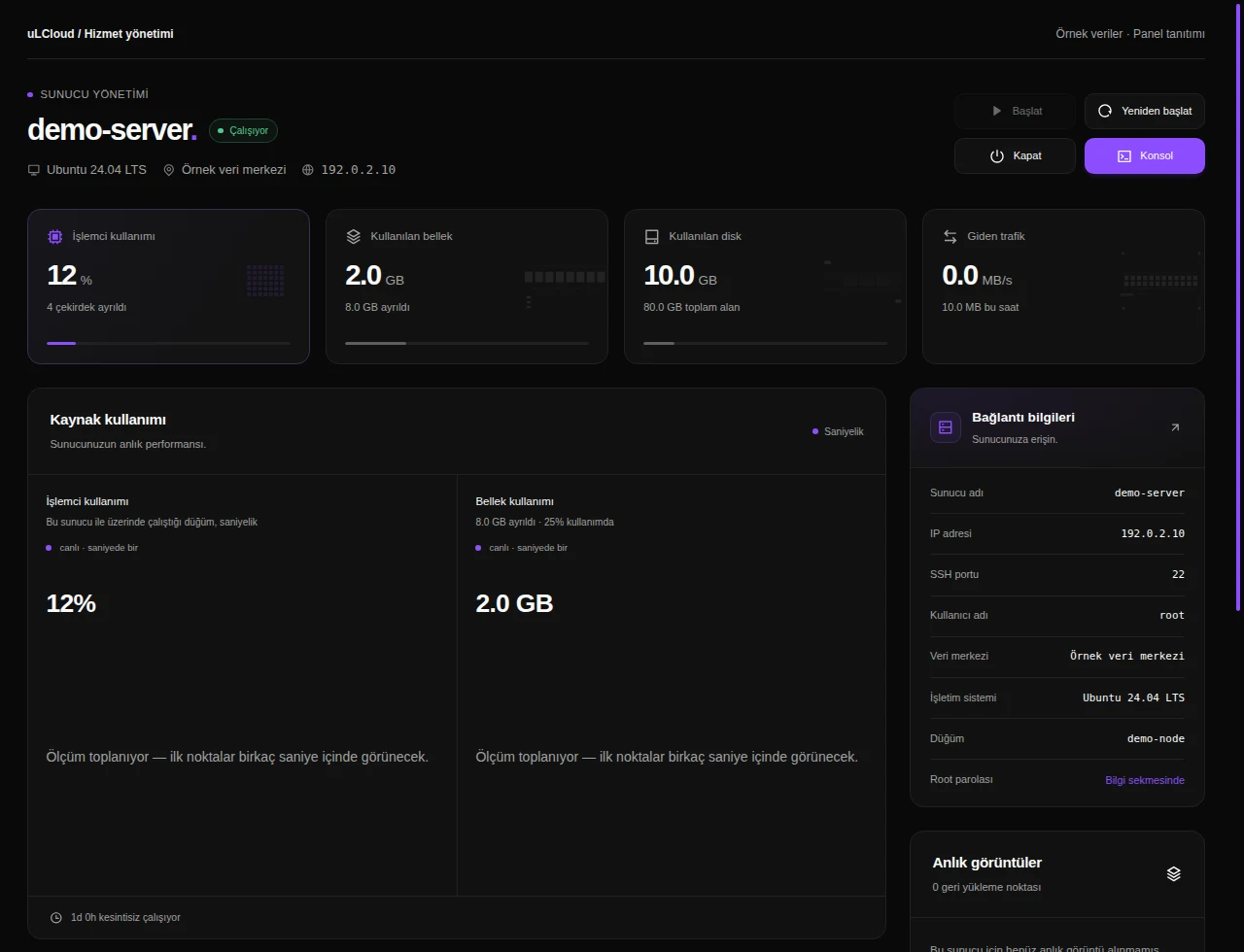Click the Başlat button
The image size is (1244, 952).
click(x=1015, y=111)
